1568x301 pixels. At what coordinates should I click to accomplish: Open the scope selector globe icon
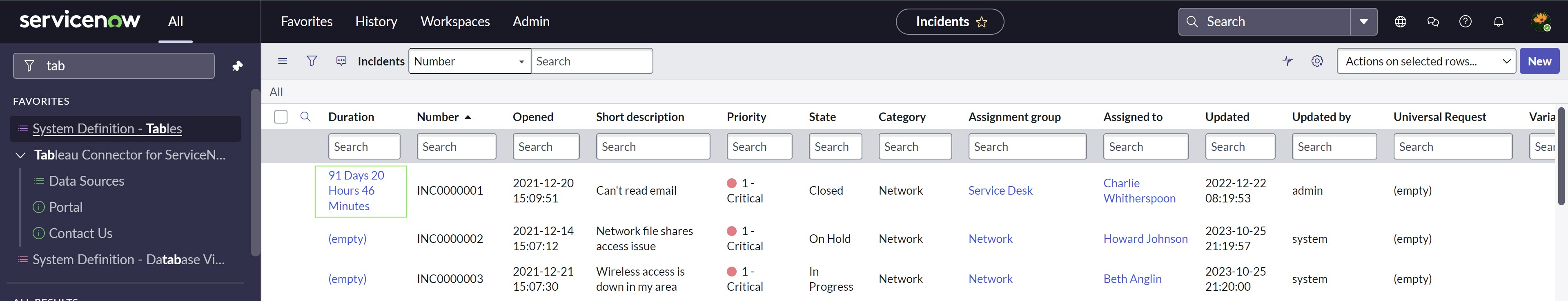pos(1400,22)
